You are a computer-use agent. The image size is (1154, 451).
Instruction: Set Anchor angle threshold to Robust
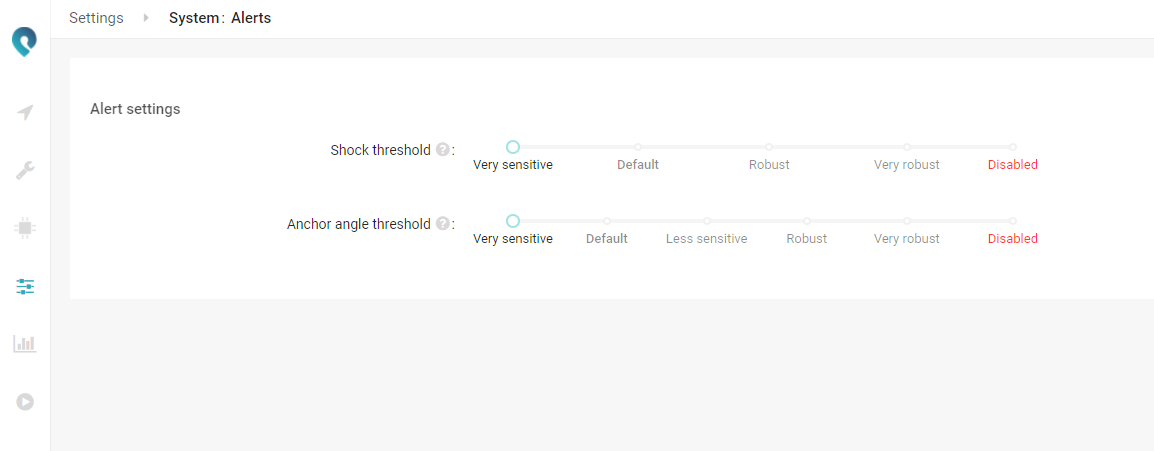point(807,221)
